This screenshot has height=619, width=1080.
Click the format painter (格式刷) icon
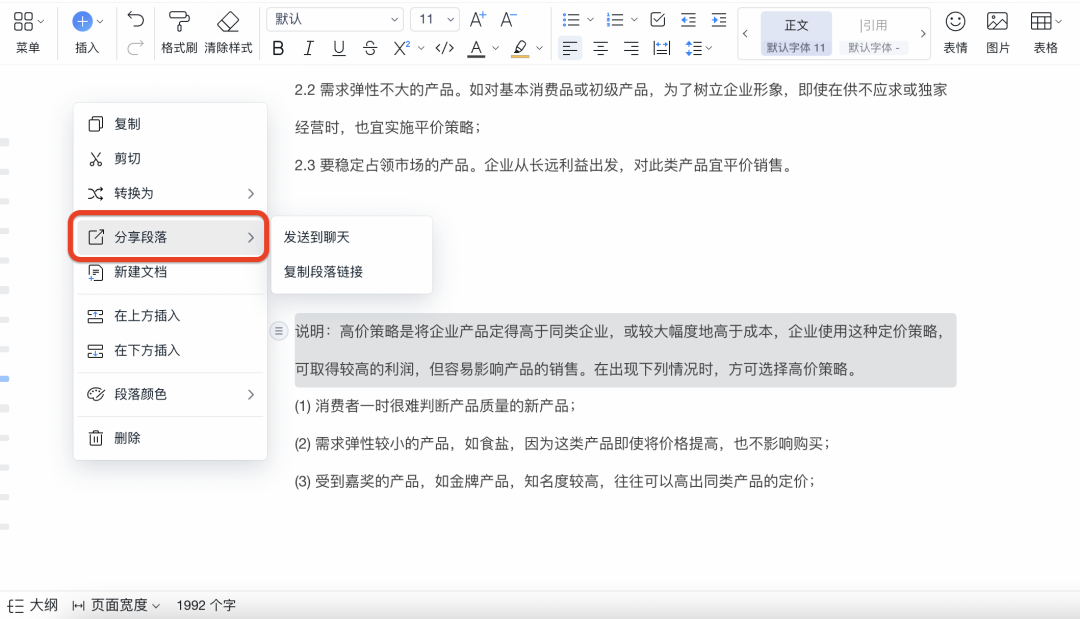tap(179, 24)
